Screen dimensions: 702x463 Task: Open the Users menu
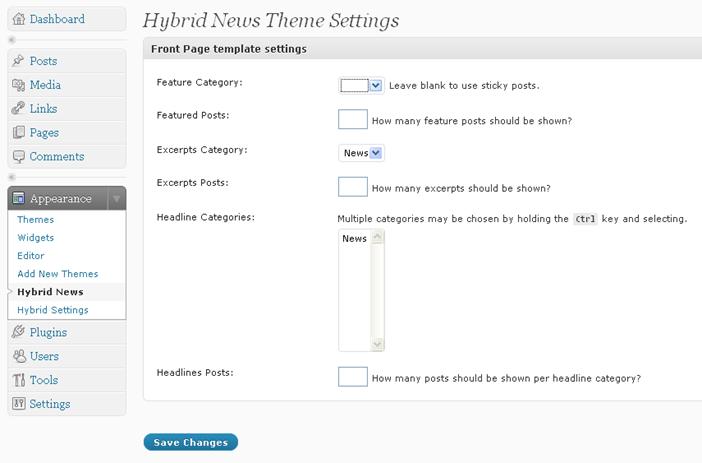click(67, 356)
